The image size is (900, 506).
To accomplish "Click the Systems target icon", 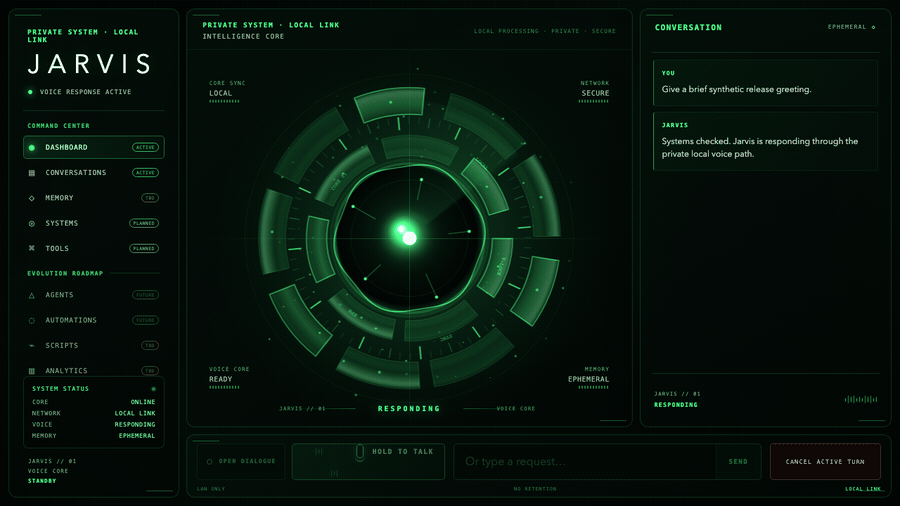I will (32, 223).
